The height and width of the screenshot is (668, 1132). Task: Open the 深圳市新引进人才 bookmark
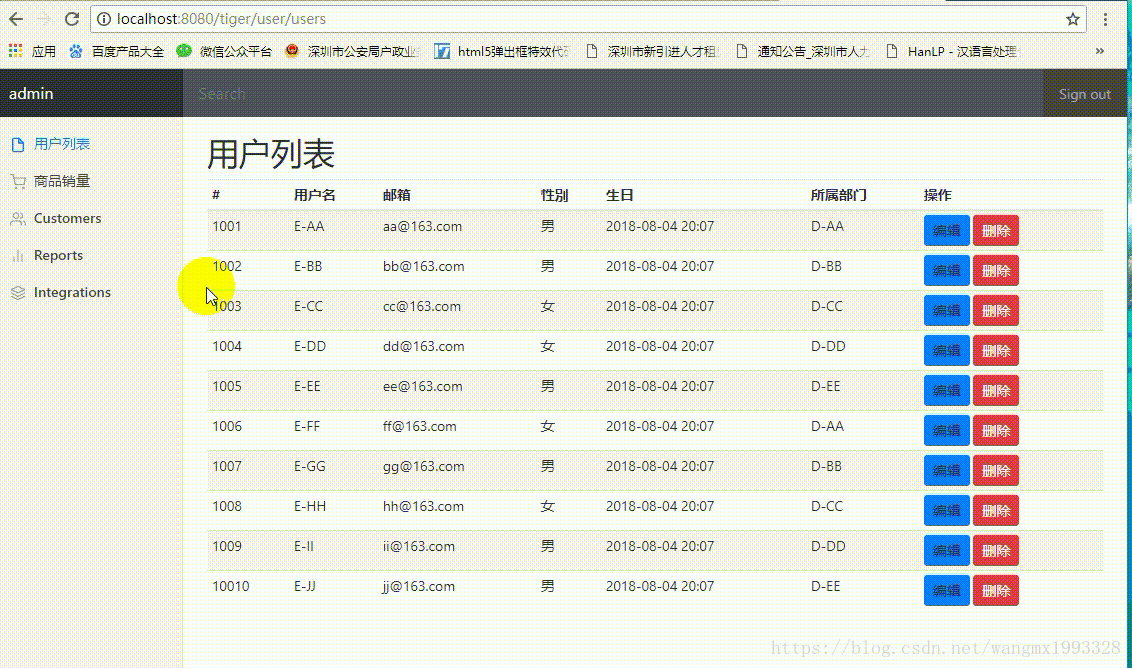click(653, 51)
